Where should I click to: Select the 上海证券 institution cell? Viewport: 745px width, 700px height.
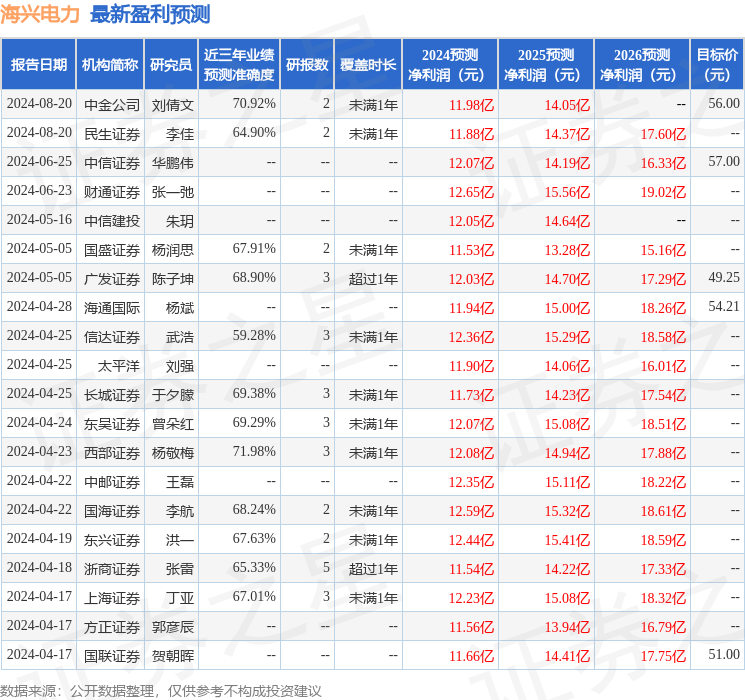pos(112,598)
